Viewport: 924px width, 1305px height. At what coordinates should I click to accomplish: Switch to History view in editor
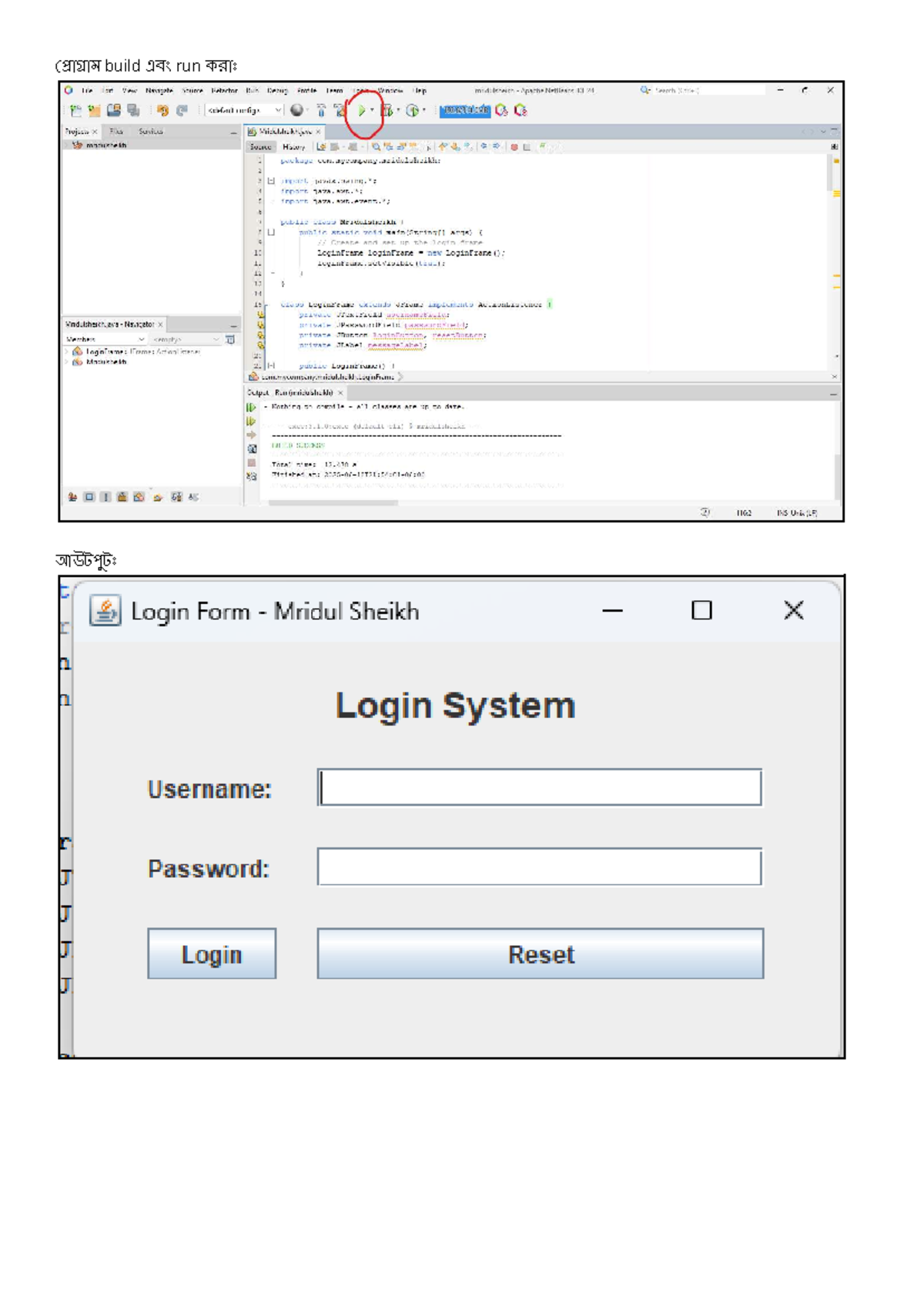pyautogui.click(x=293, y=146)
